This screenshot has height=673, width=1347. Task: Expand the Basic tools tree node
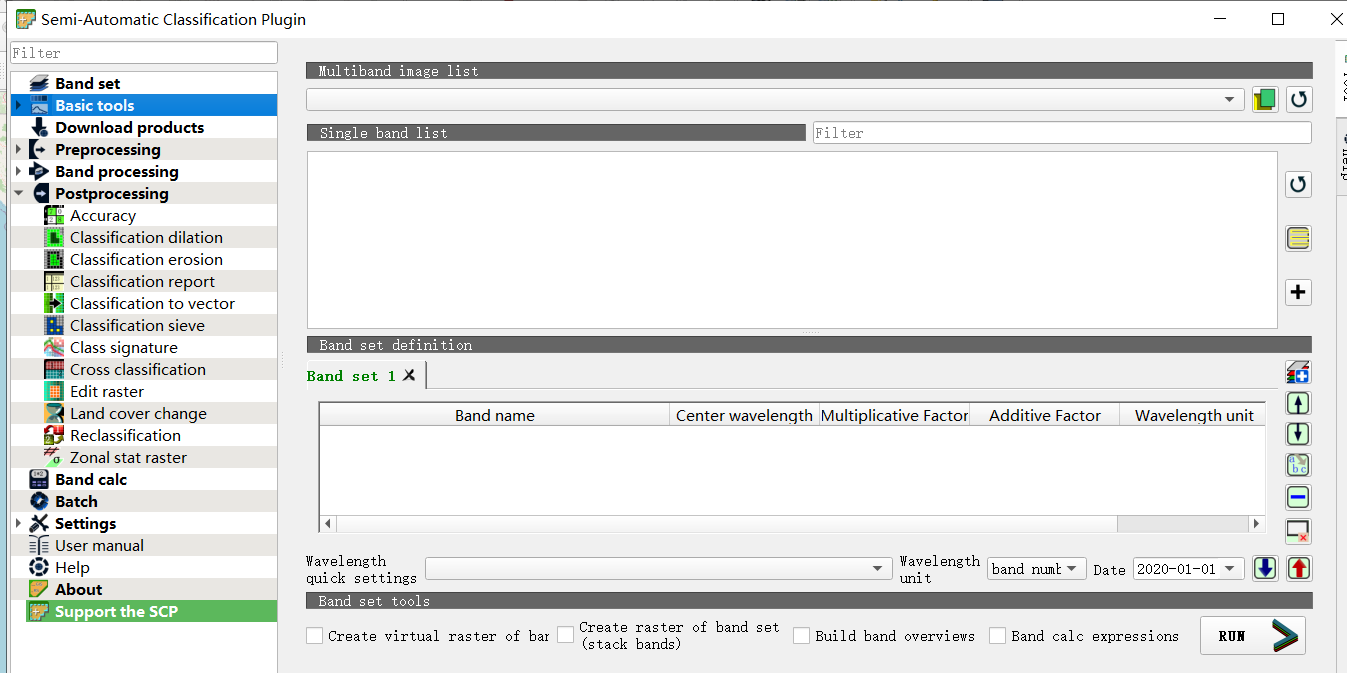[18, 105]
